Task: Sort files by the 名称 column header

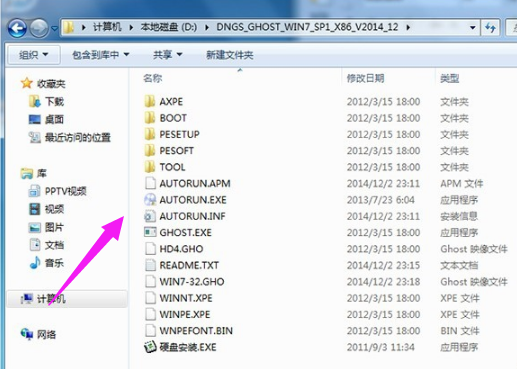Action: (x=153, y=78)
